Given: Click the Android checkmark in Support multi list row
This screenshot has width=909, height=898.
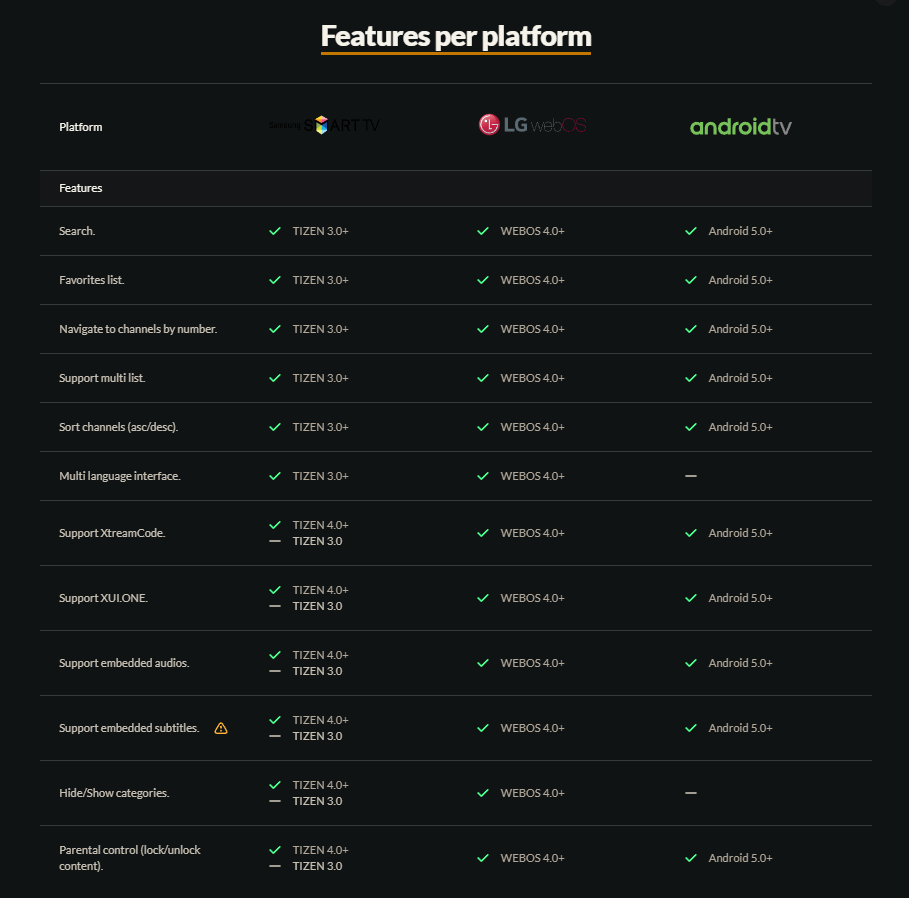Looking at the screenshot, I should (691, 378).
